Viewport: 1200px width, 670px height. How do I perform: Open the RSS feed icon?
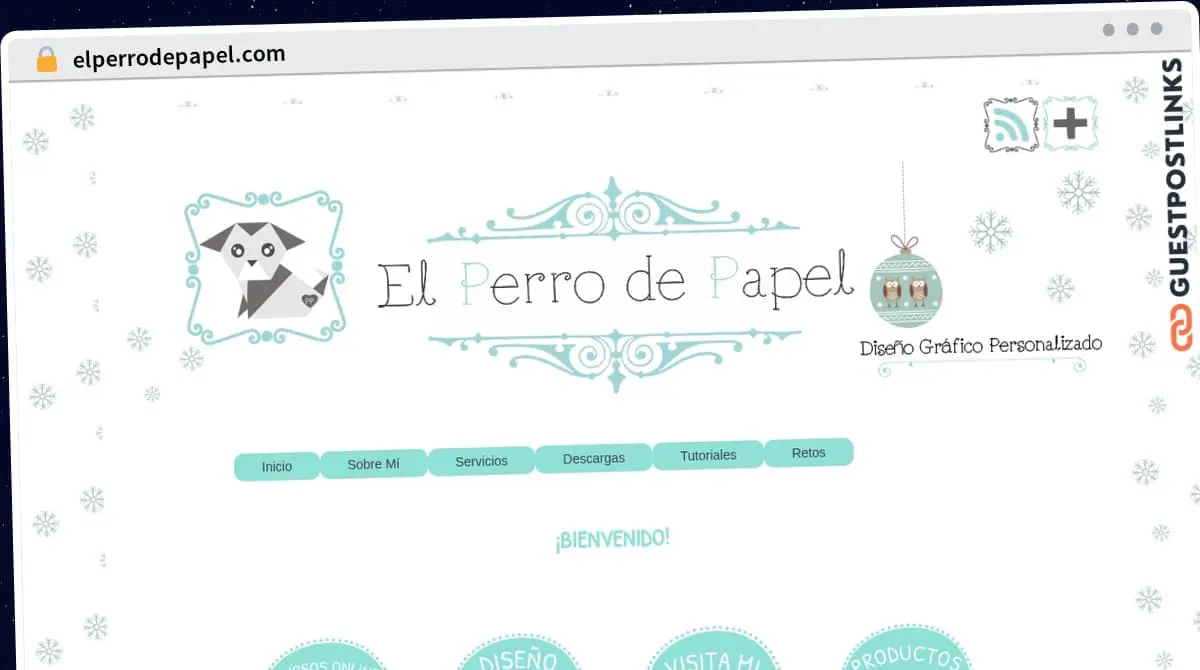coord(1010,125)
